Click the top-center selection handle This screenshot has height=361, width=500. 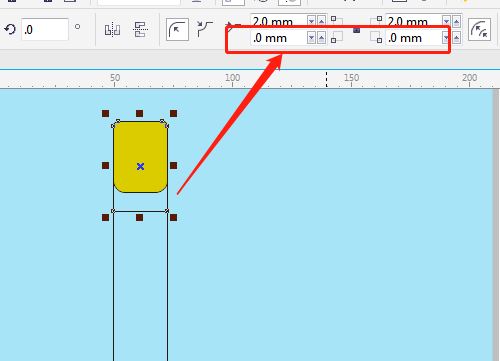(x=140, y=114)
